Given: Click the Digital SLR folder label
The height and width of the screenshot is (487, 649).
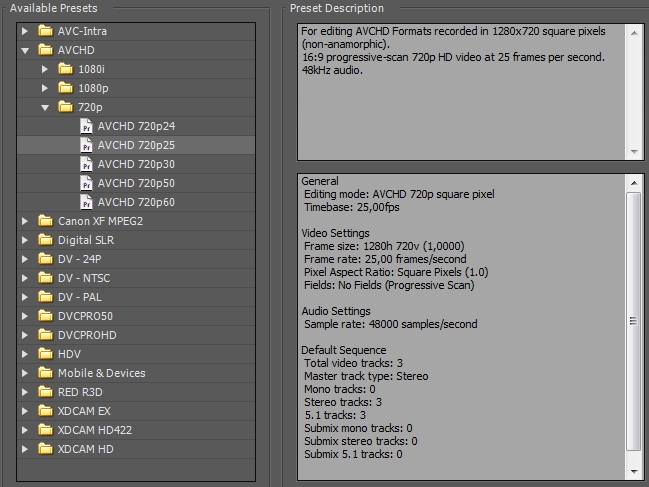Looking at the screenshot, I should 86,240.
